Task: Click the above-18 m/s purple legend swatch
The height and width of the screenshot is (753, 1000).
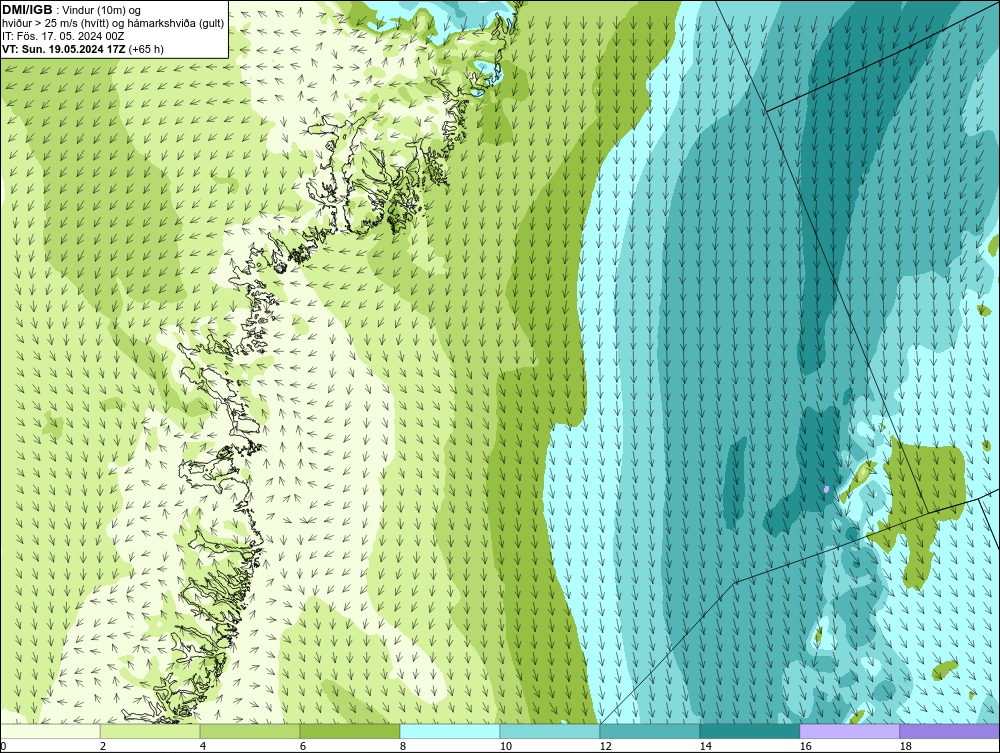Action: pyautogui.click(x=949, y=731)
